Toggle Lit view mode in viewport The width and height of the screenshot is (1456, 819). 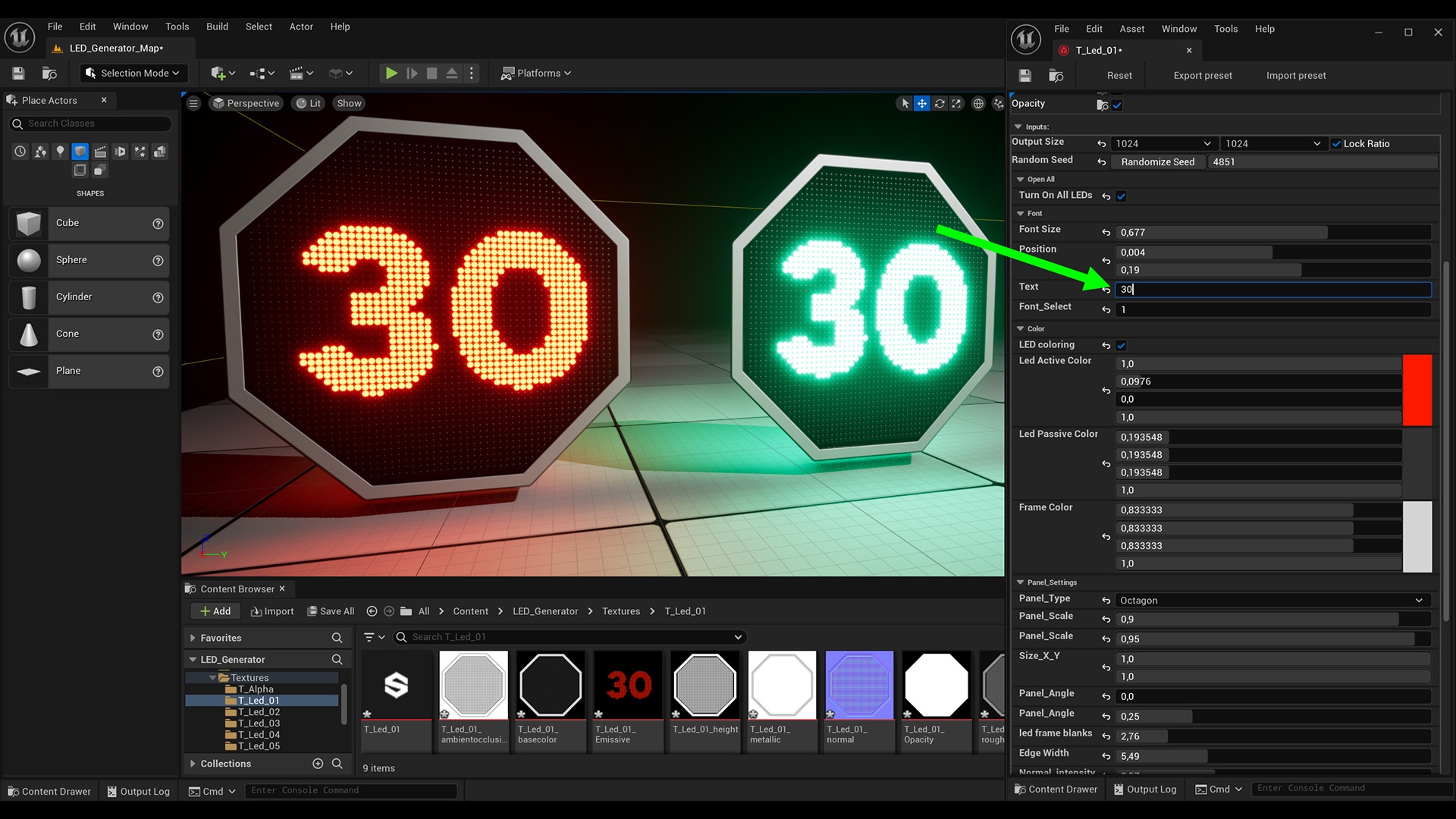[x=308, y=103]
